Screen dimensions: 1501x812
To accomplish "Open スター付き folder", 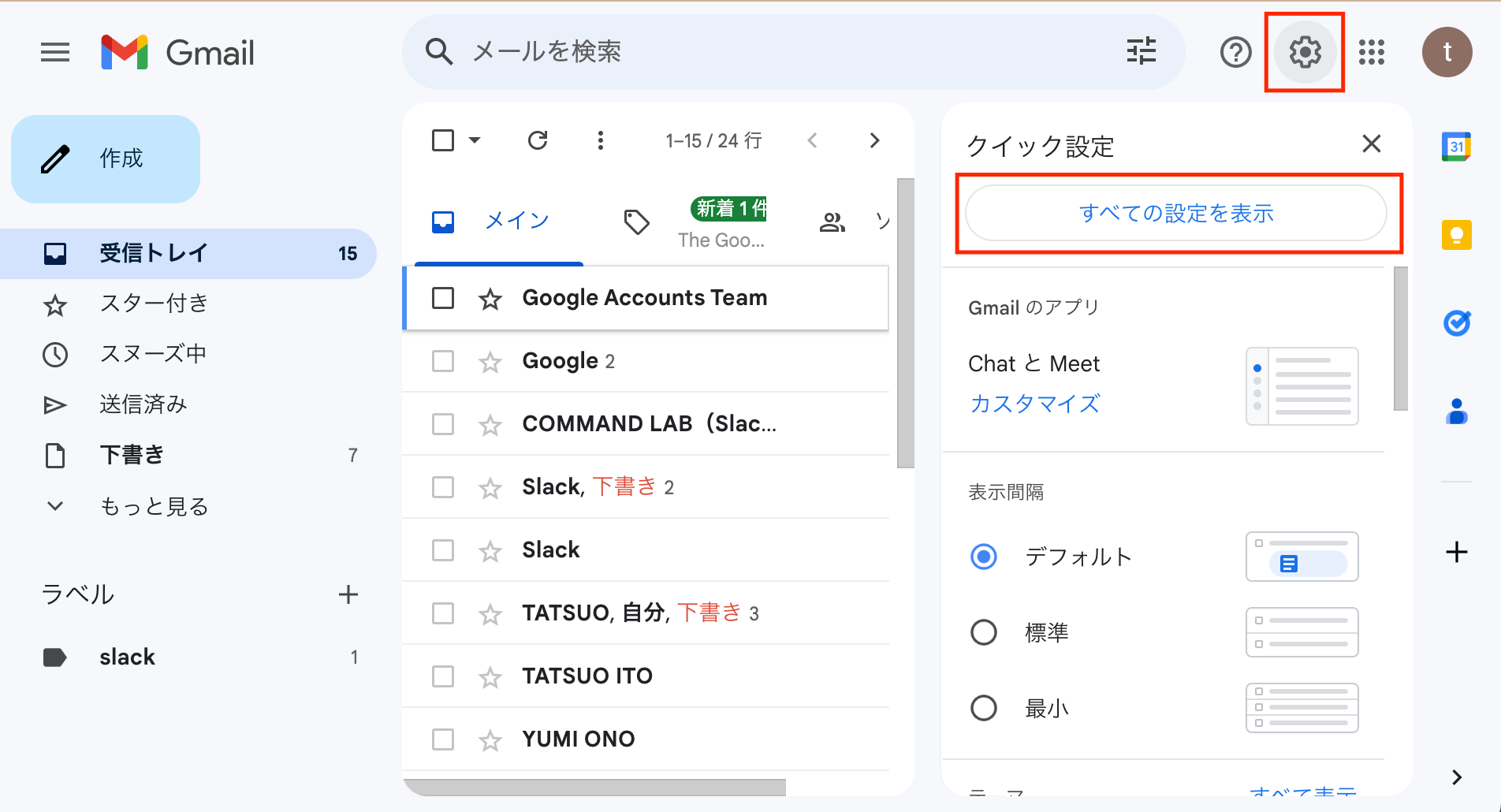I will [x=189, y=304].
